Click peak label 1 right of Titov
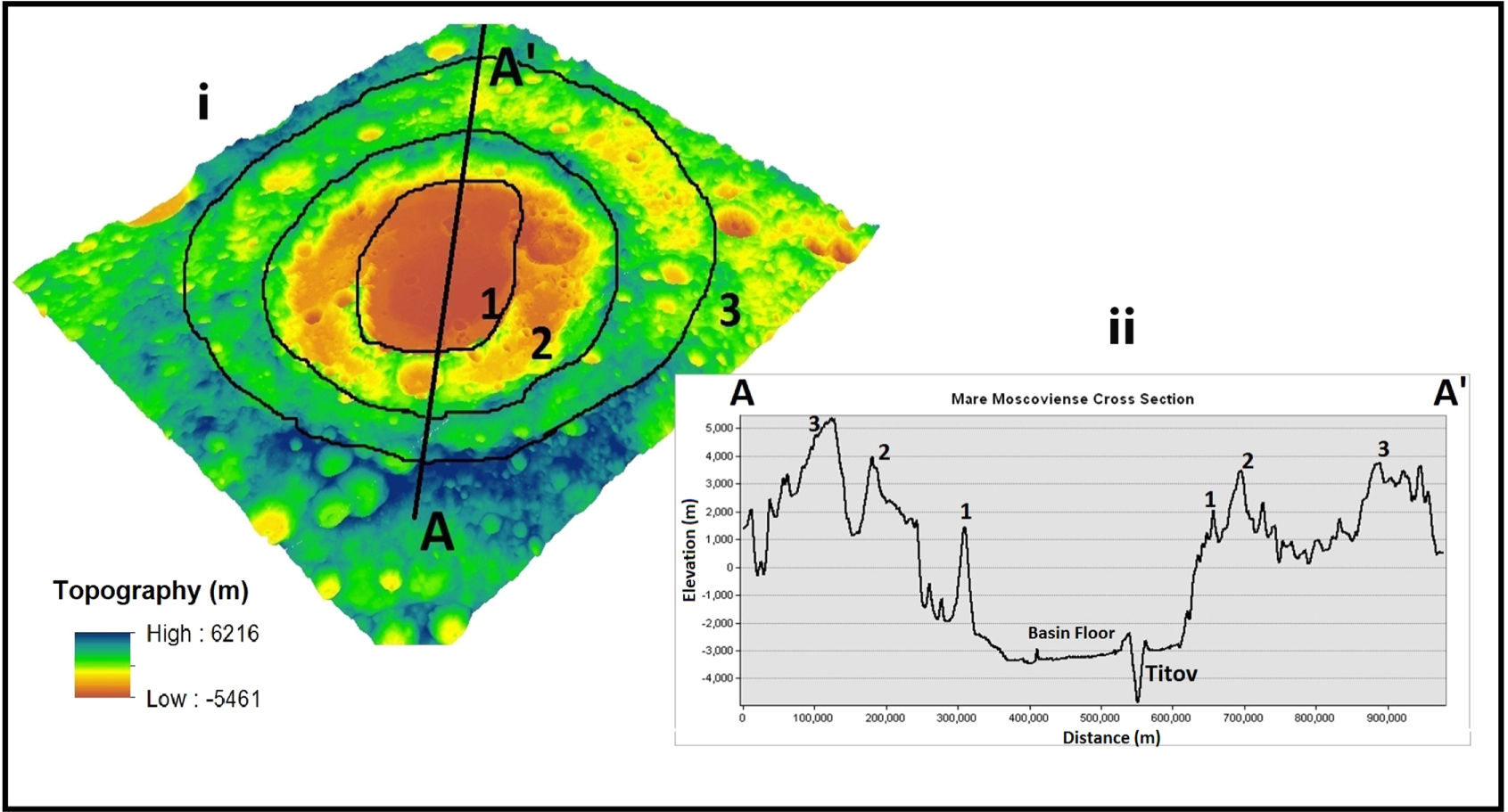 pyautogui.click(x=1210, y=500)
